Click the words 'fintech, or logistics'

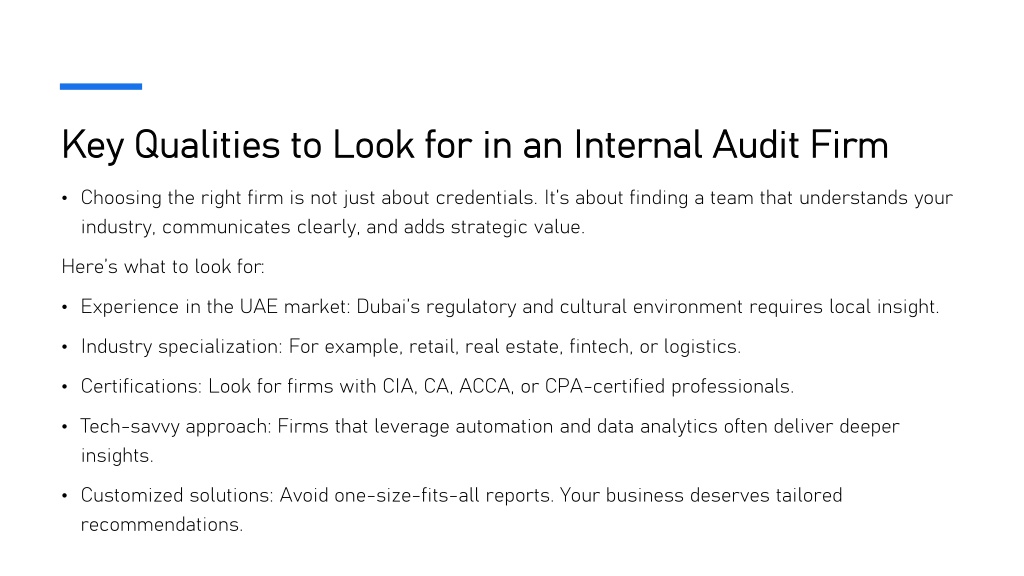(654, 347)
